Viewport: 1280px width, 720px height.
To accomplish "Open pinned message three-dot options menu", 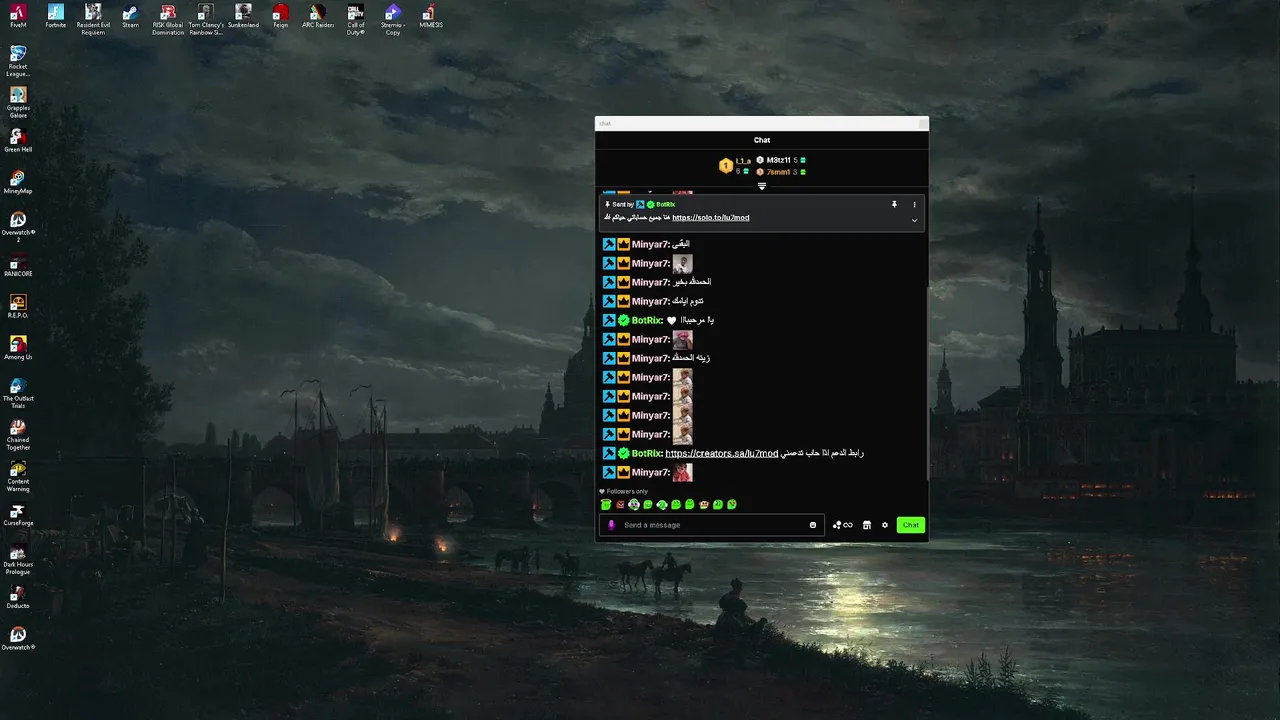I will [x=914, y=204].
